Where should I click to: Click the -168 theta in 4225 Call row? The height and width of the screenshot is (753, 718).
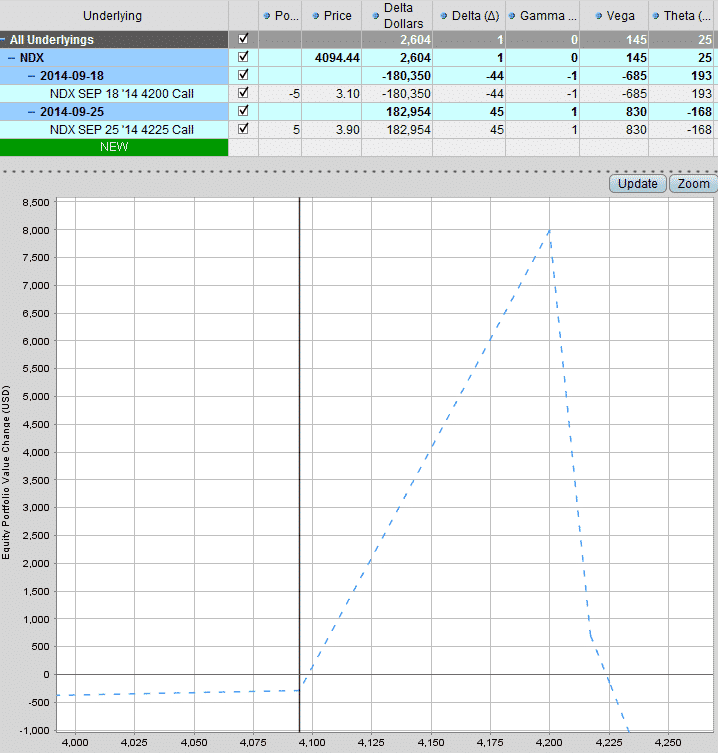682,130
